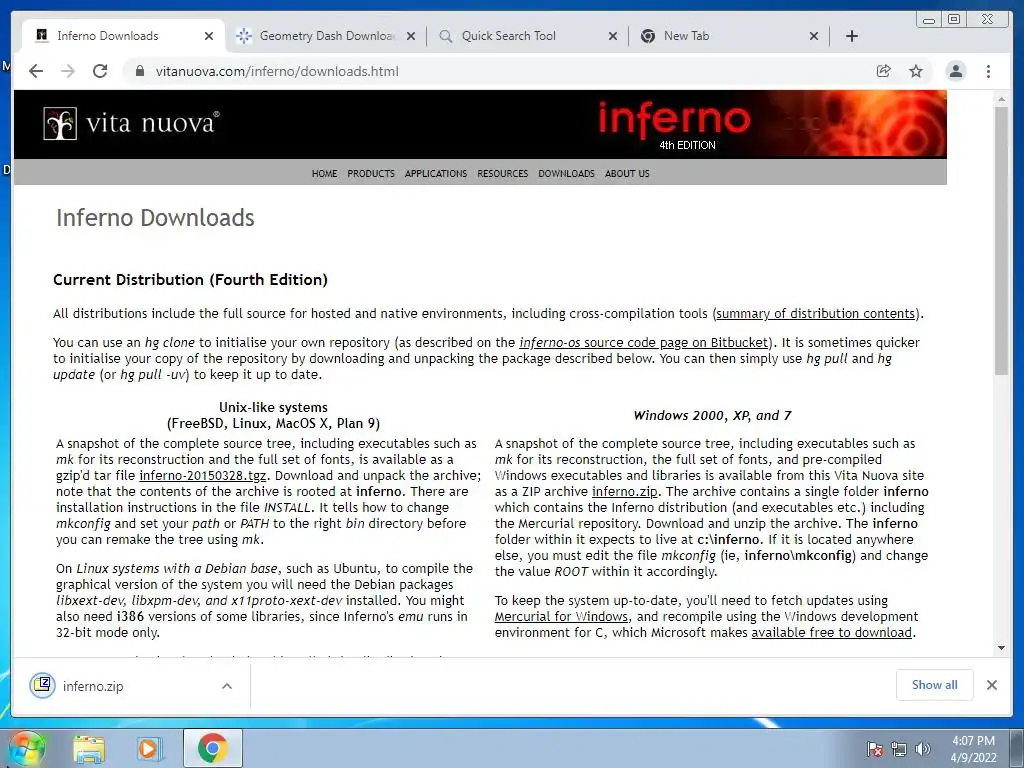
Task: Click the forward navigation arrow
Action: pyautogui.click(x=68, y=71)
